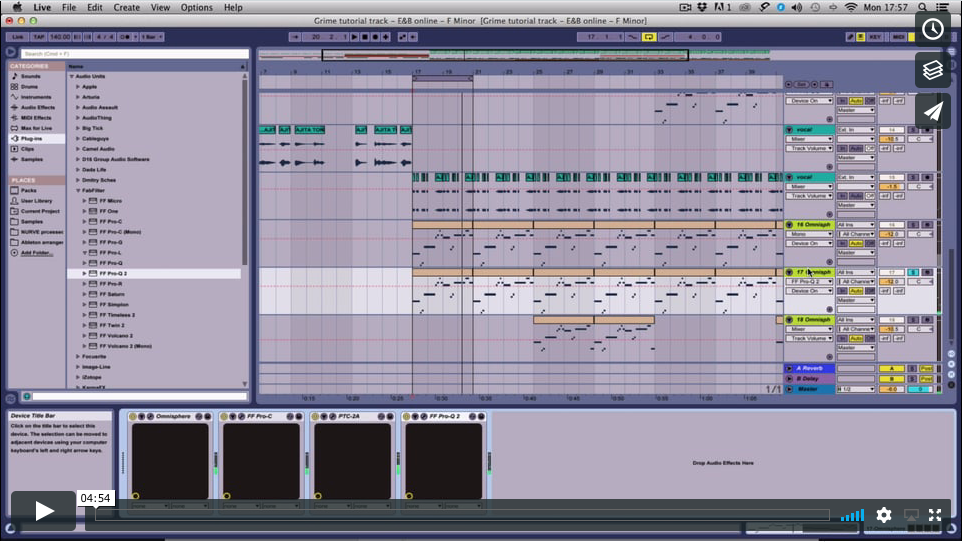This screenshot has height=542, width=962.
Task: Expand the Arturia folder
Action: (x=78, y=97)
